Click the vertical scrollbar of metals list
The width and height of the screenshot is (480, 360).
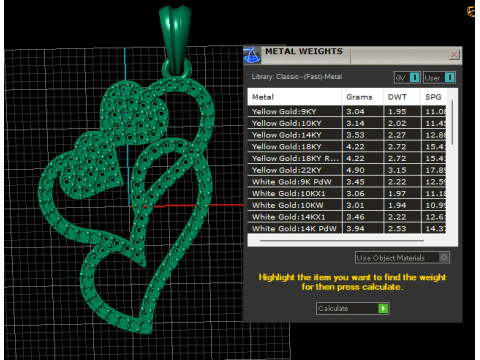[x=452, y=122]
